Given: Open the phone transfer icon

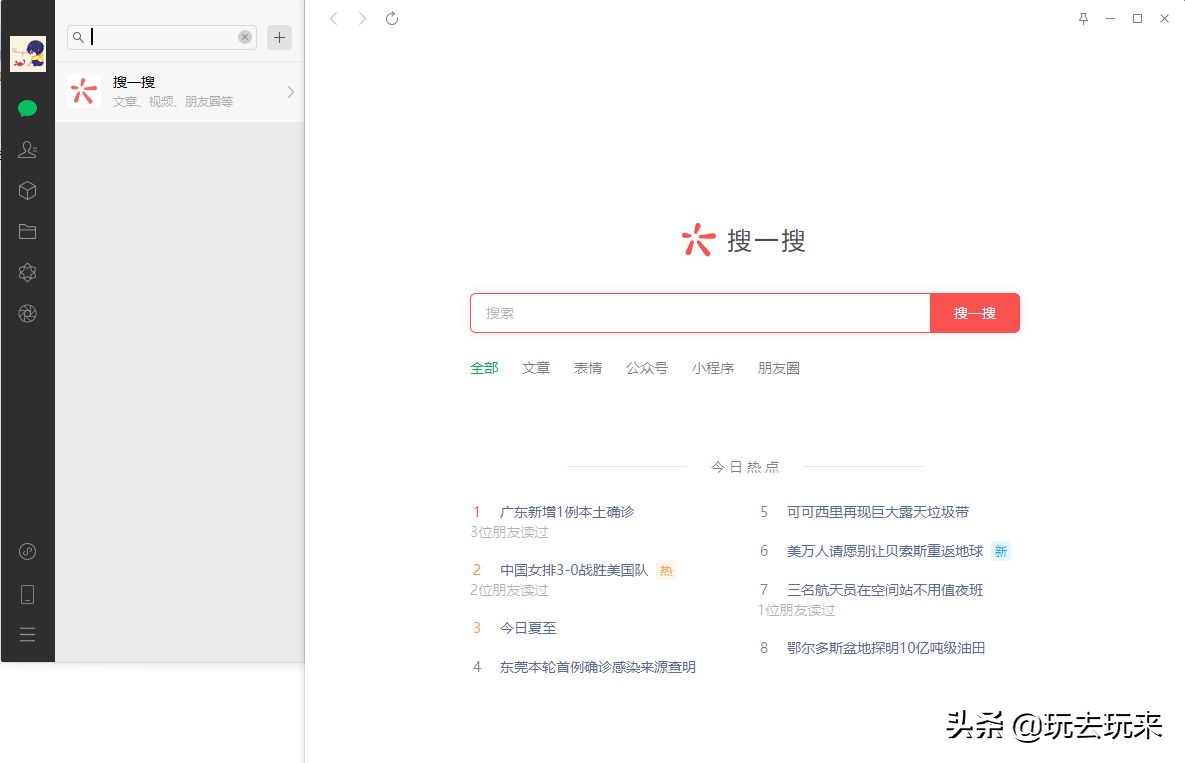Looking at the screenshot, I should click(27, 593).
